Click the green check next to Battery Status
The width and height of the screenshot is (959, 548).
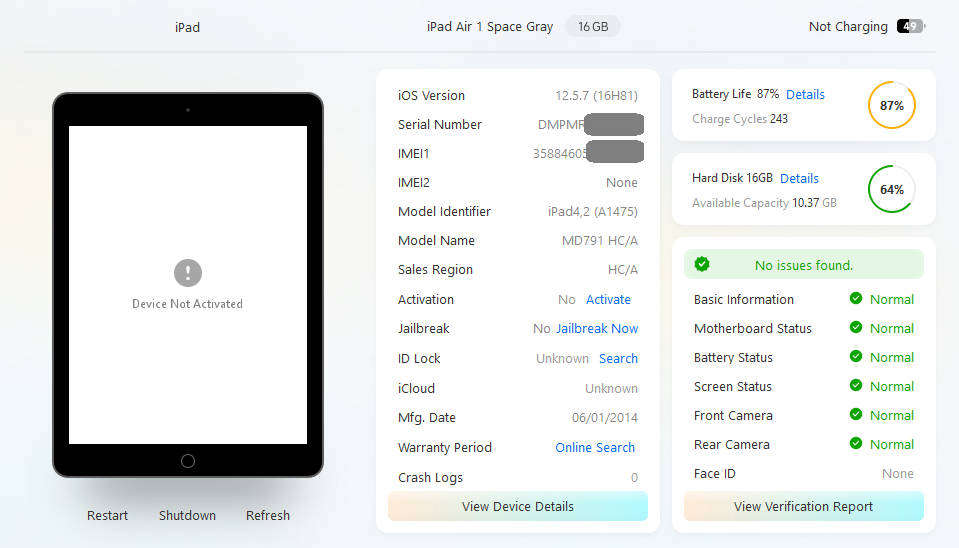(x=856, y=357)
